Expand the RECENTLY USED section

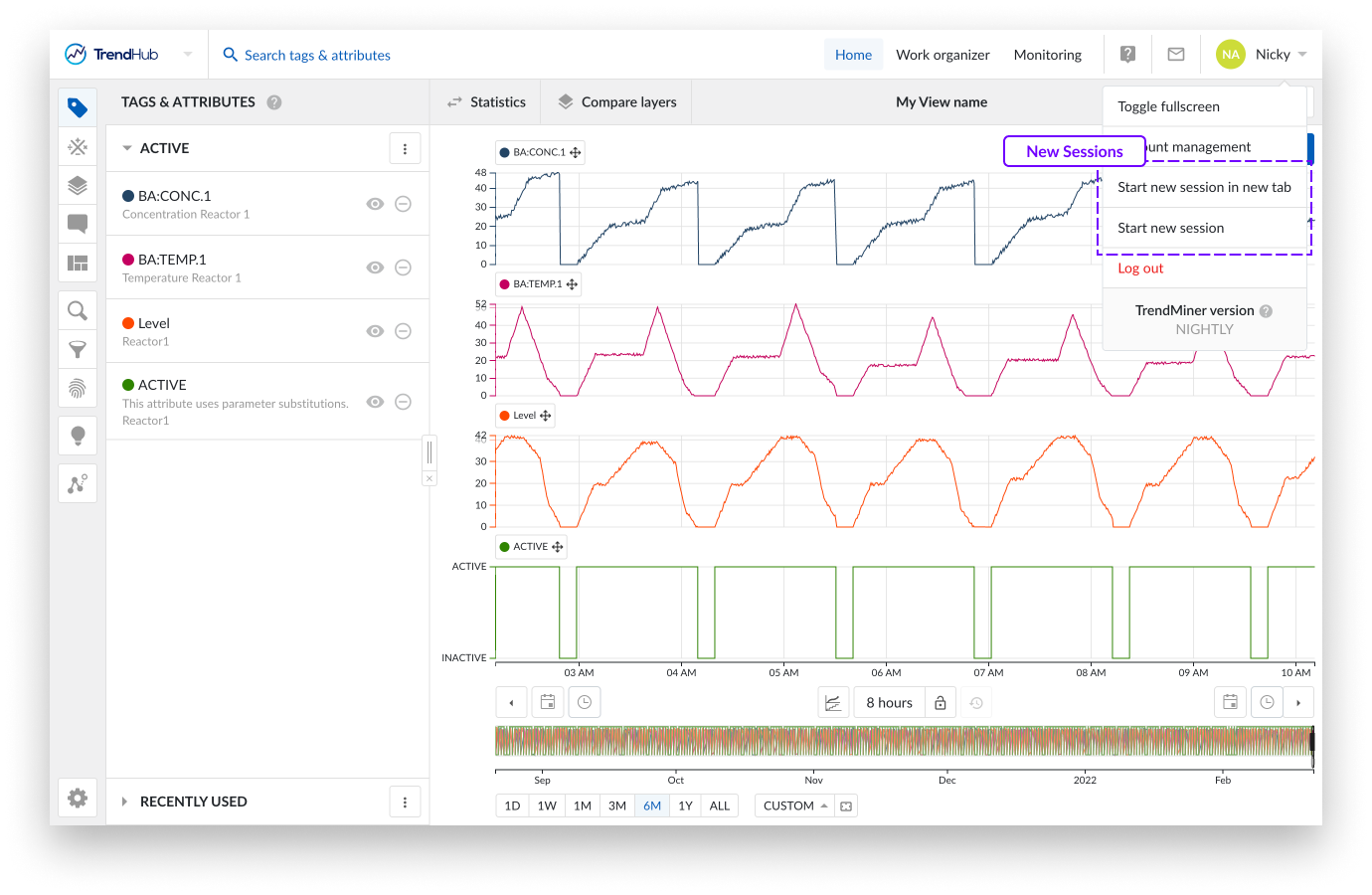click(125, 802)
